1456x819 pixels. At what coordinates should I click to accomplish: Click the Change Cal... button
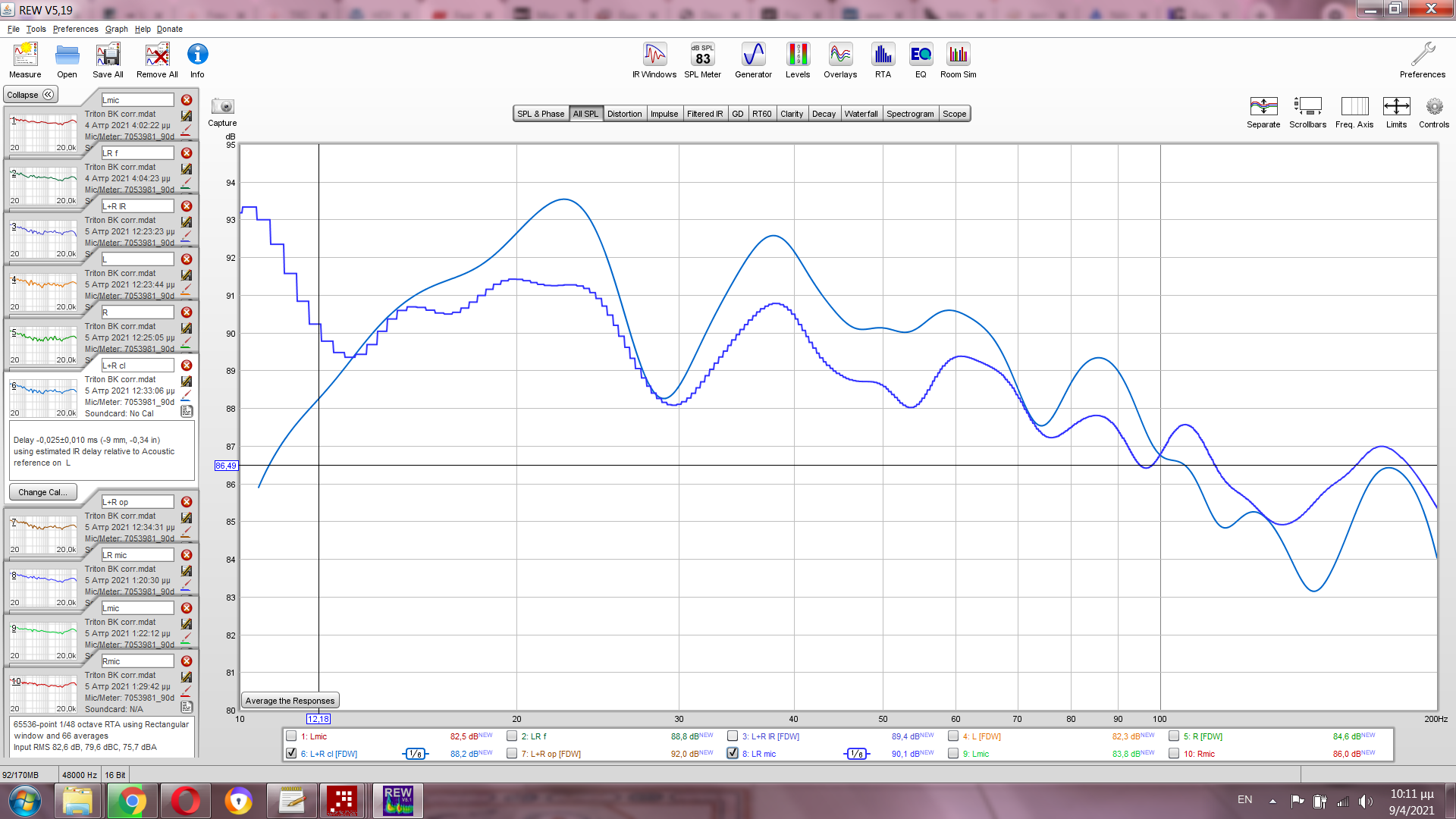point(42,492)
